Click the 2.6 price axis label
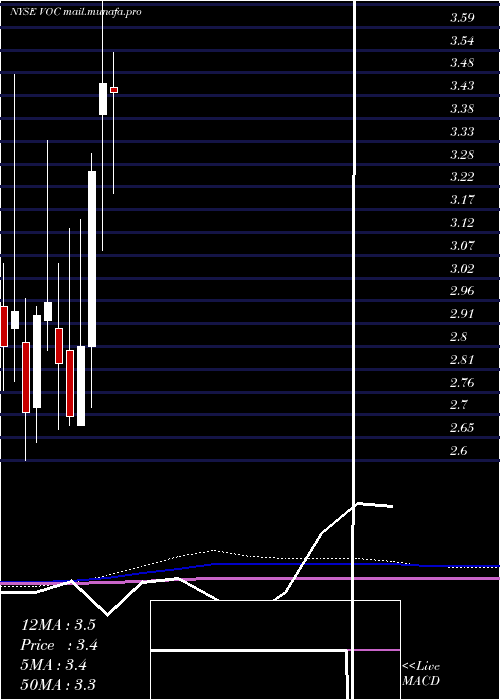This screenshot has width=500, height=700. (x=458, y=451)
